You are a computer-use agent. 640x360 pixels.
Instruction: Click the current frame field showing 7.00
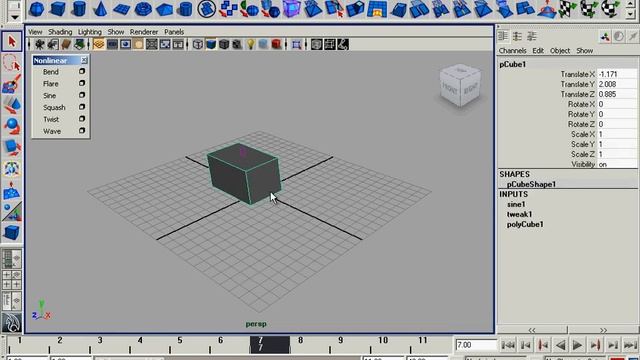click(x=476, y=345)
